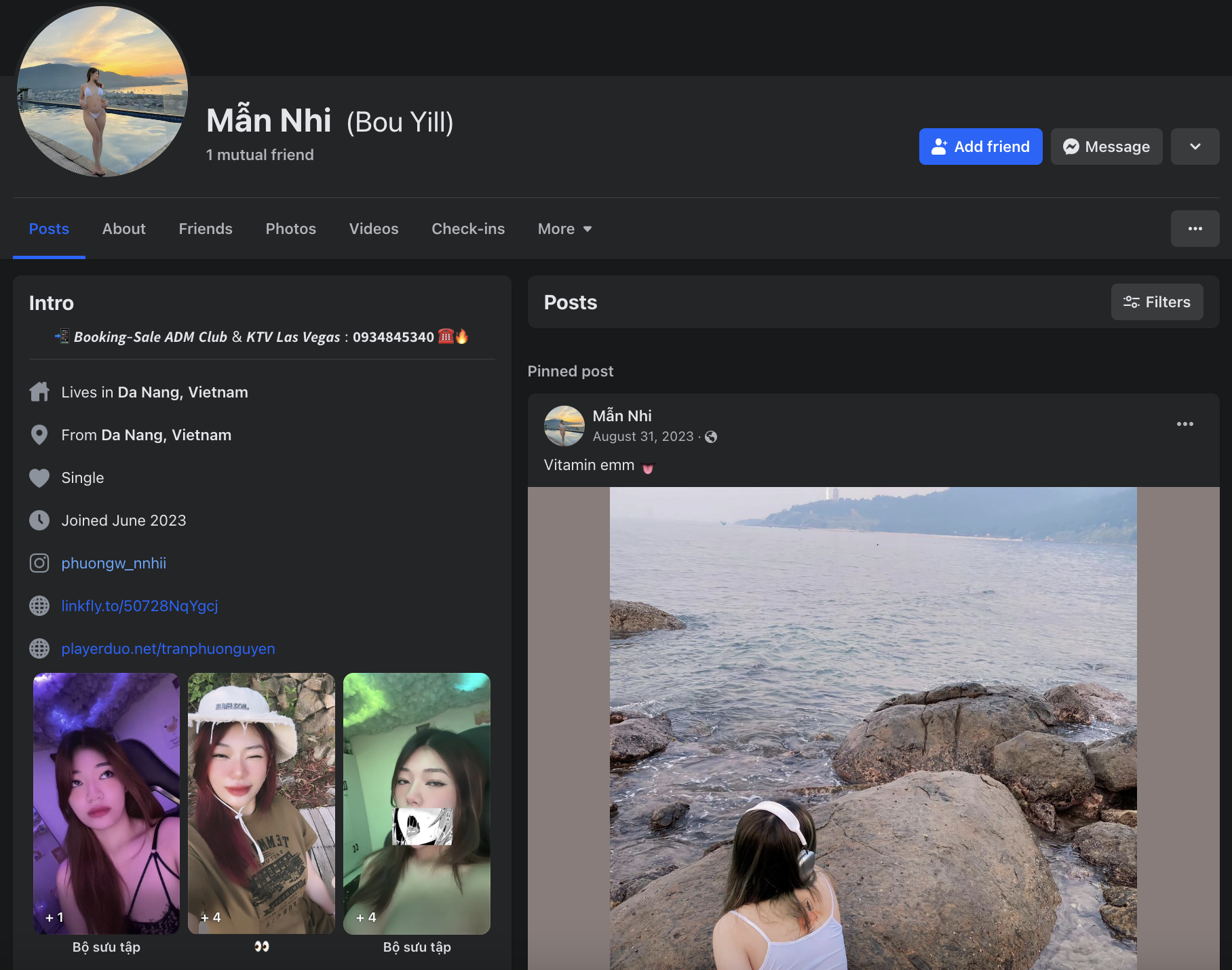The image size is (1232, 970).
Task: Open the purple-lit collection thumbnail
Action: [107, 802]
